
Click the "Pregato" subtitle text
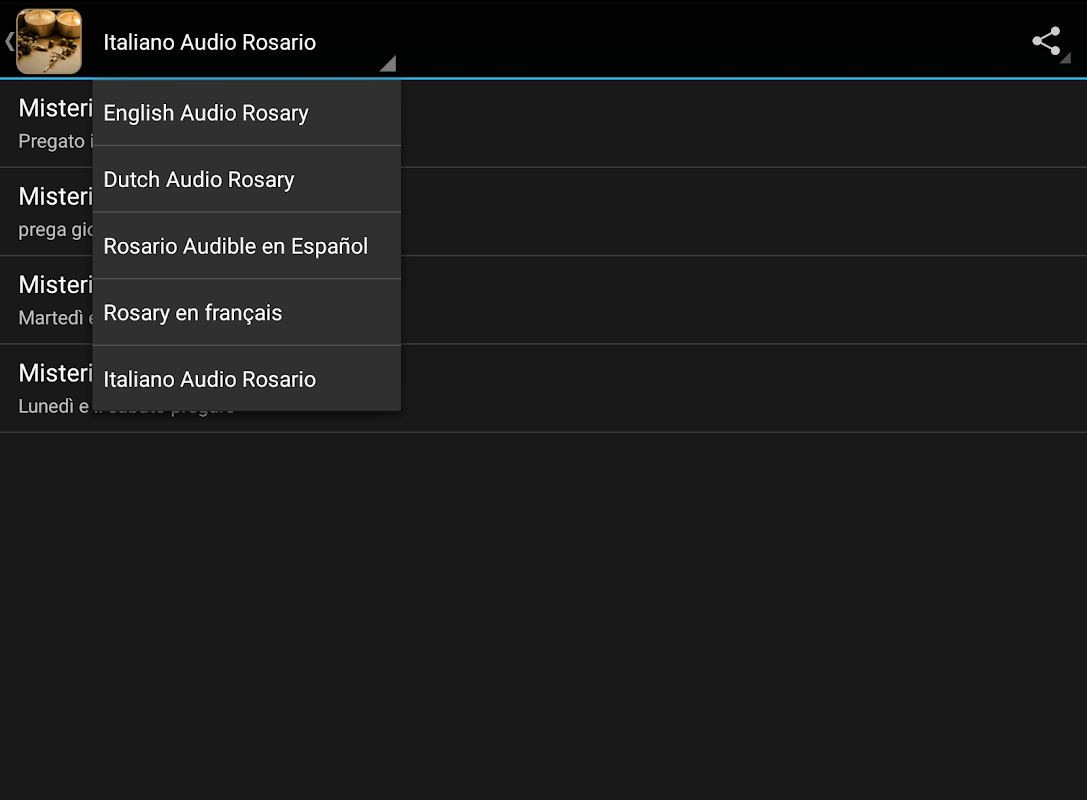pyautogui.click(x=52, y=141)
